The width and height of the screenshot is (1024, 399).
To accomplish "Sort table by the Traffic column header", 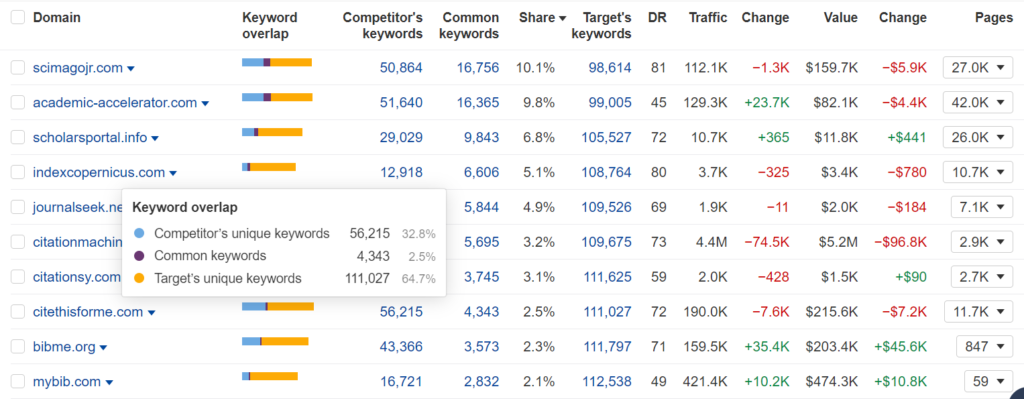I will [x=708, y=18].
